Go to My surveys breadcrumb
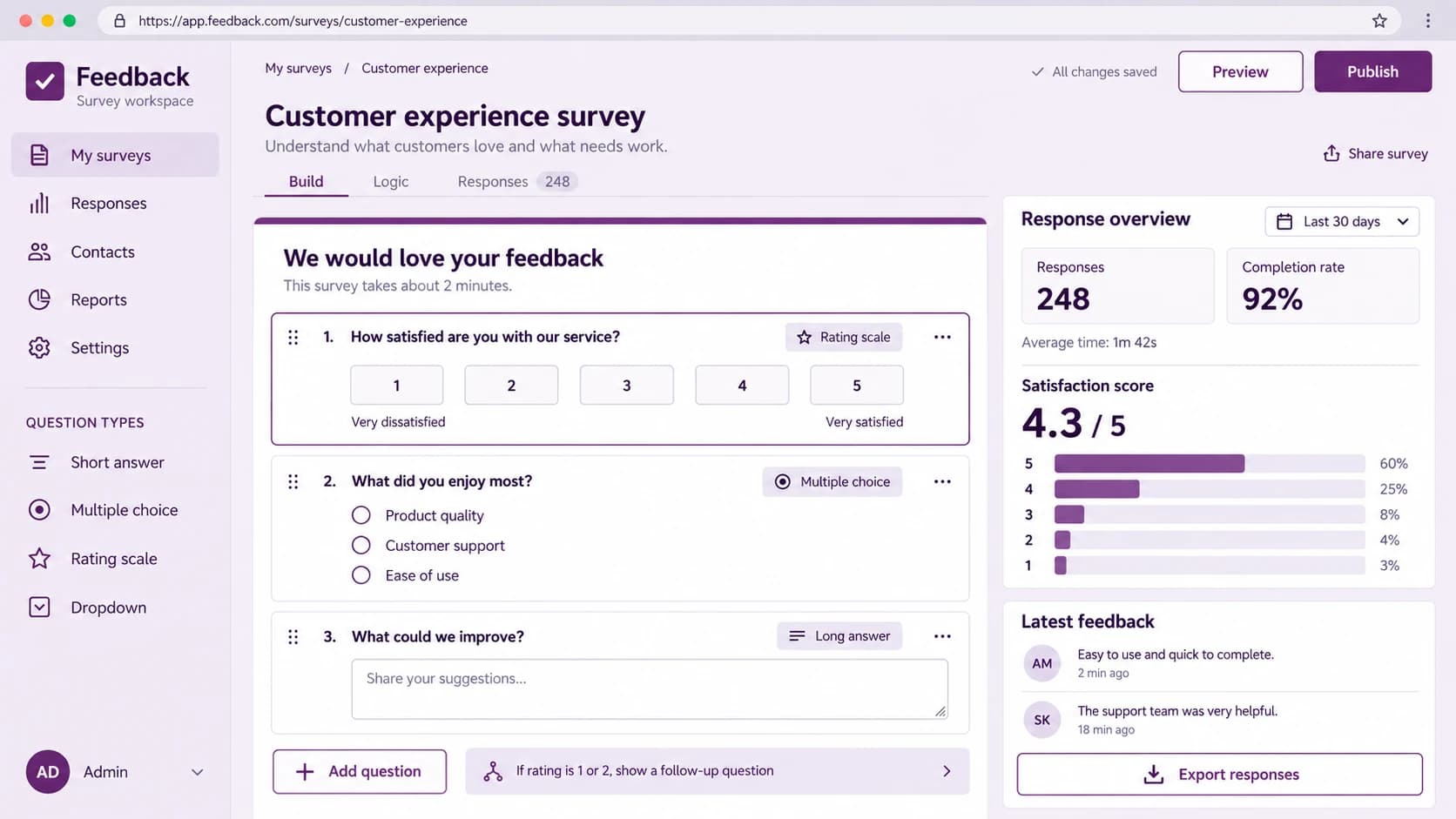 click(x=299, y=68)
